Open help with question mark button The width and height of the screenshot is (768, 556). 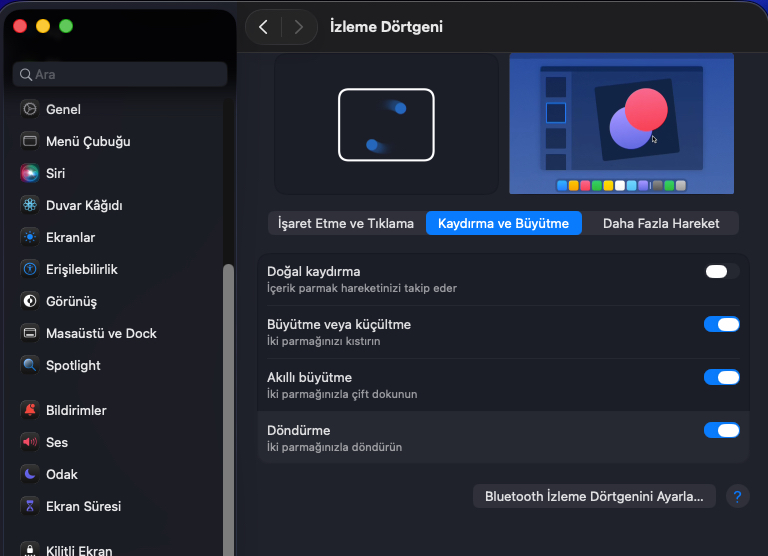tap(737, 496)
